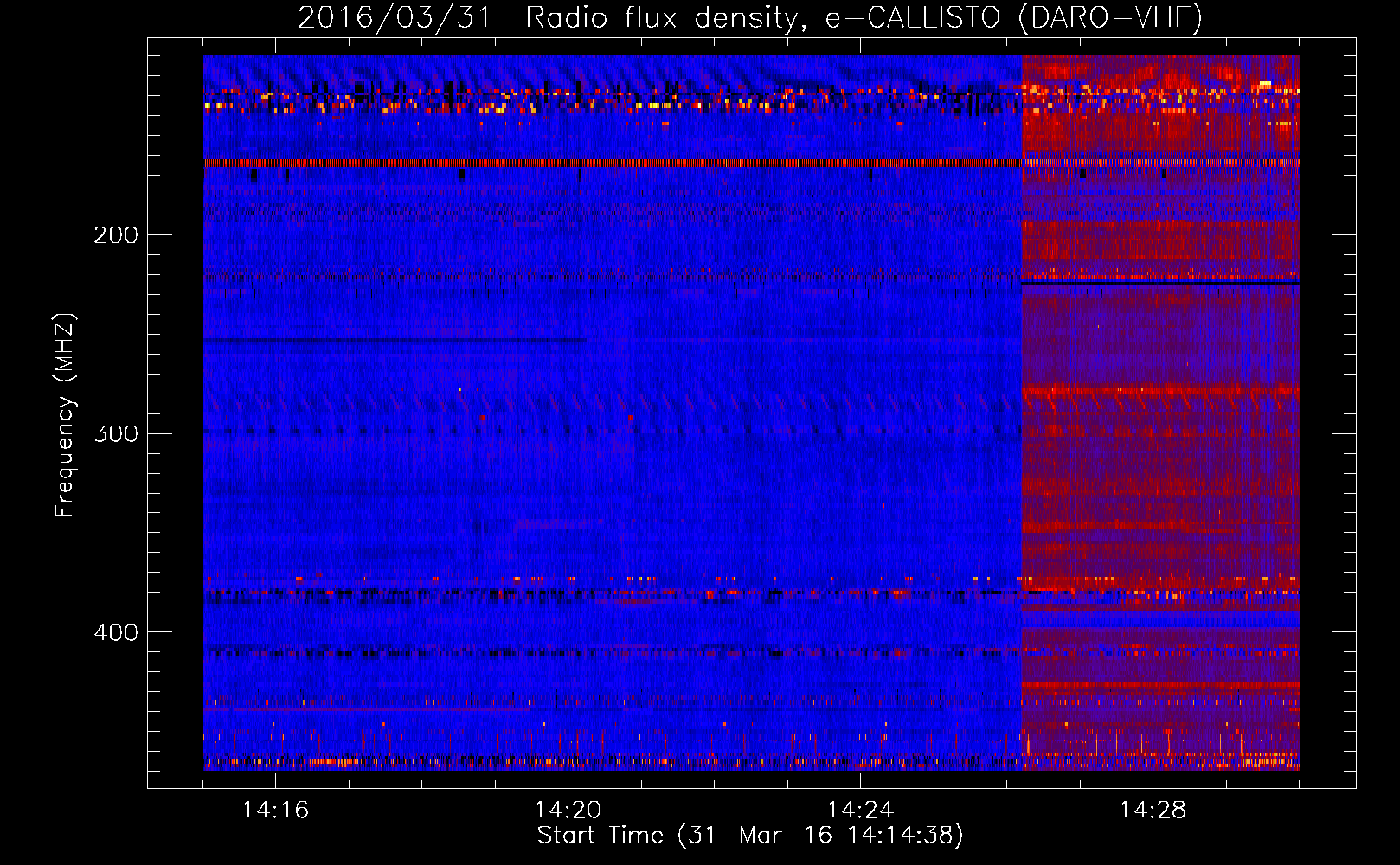Click the 300 frequency tick label
This screenshot has height=865, width=1400.
(116, 433)
